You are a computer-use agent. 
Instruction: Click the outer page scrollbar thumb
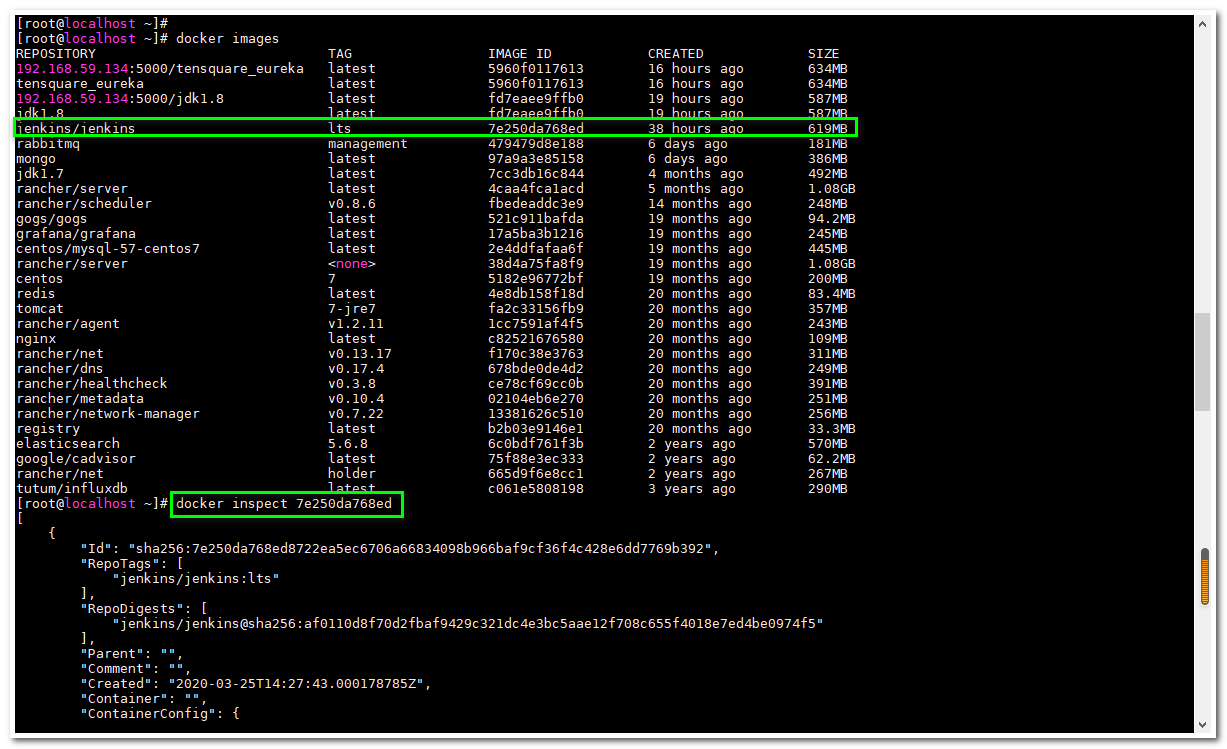pyautogui.click(x=1202, y=361)
